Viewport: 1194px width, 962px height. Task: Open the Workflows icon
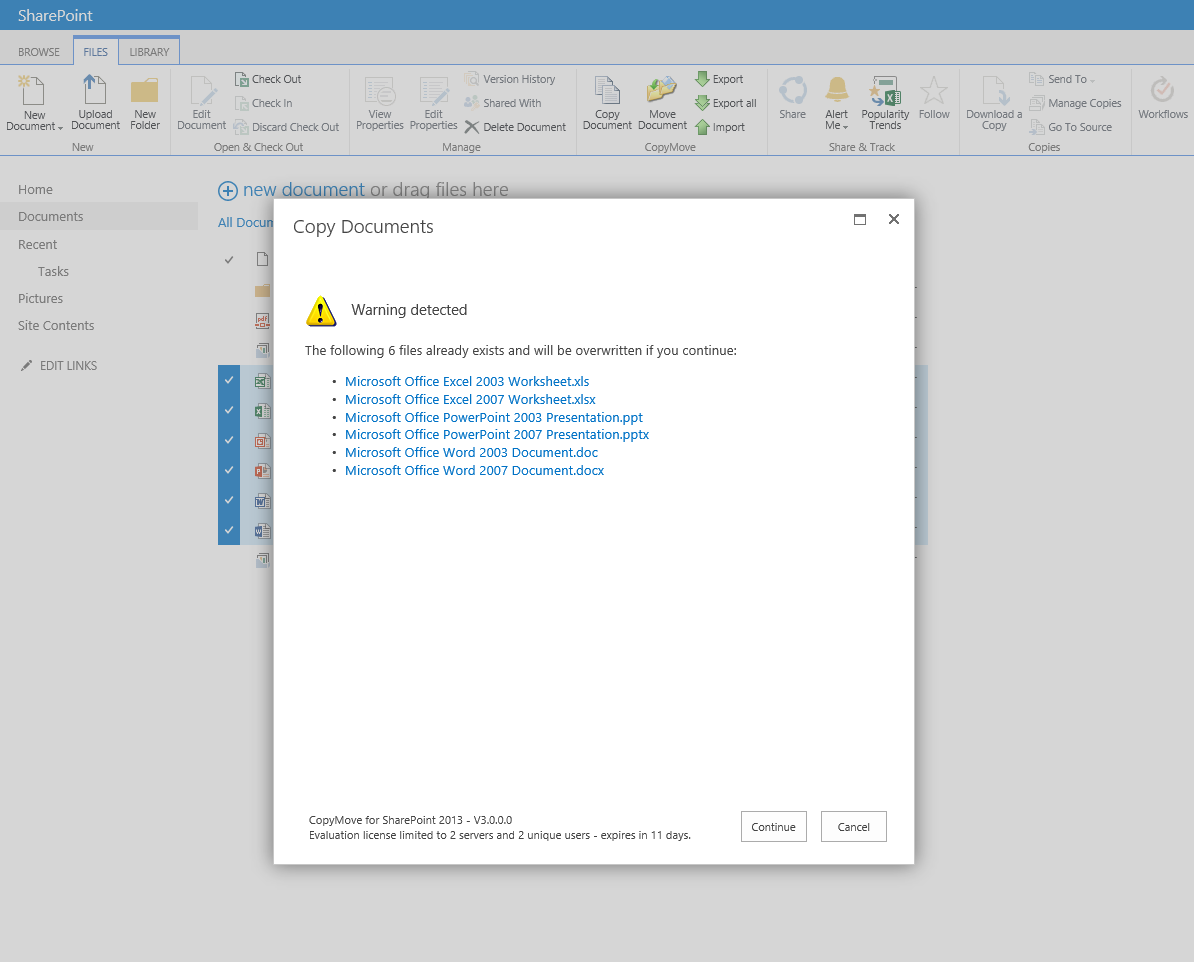click(x=1162, y=91)
